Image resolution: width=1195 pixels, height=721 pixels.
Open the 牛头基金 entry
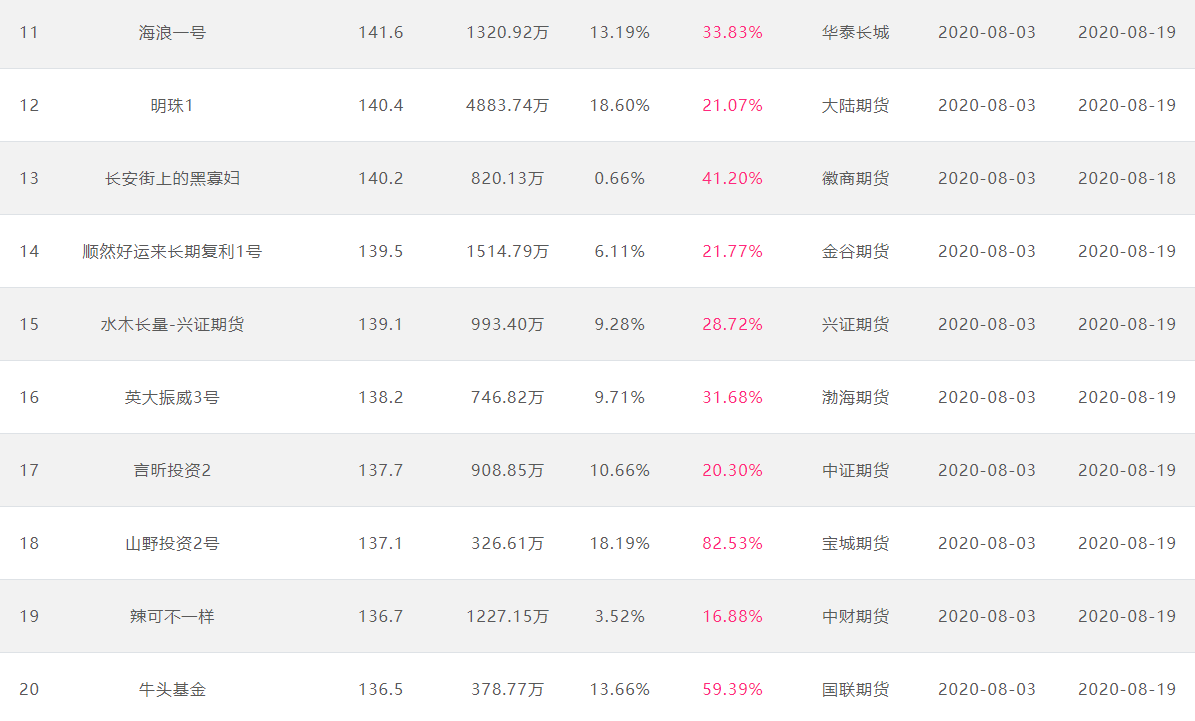point(172,690)
